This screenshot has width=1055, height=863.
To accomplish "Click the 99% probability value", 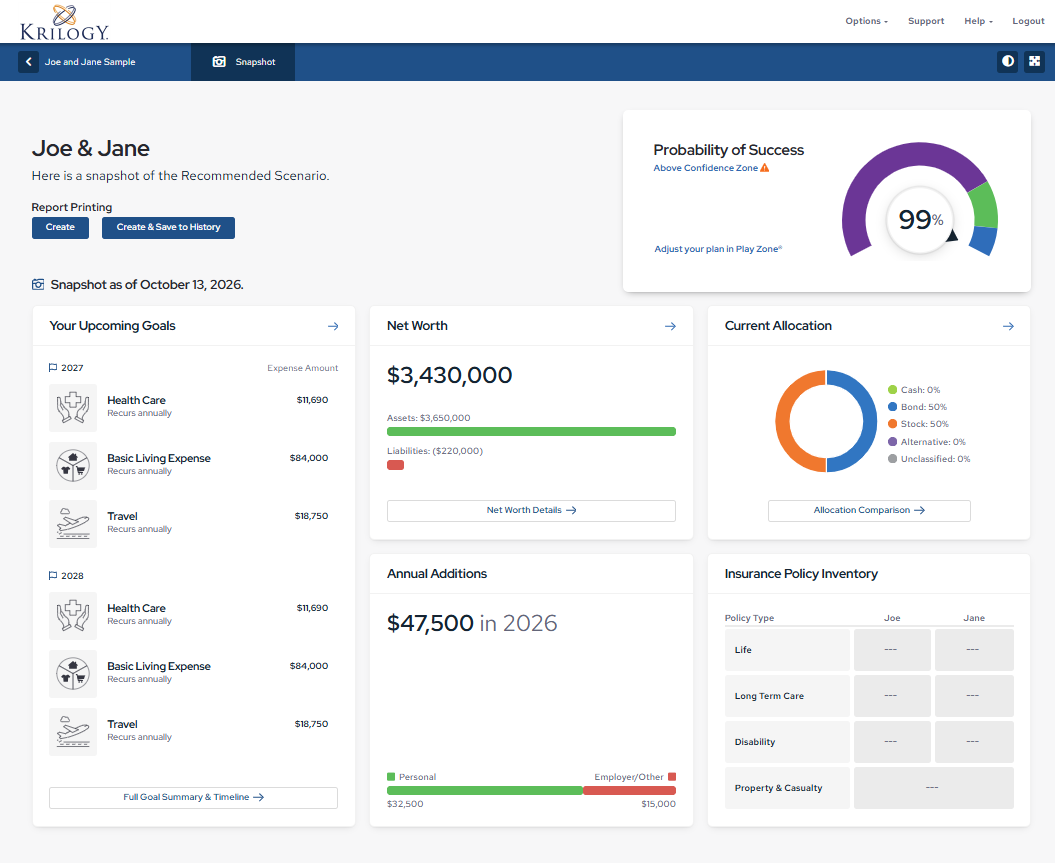I will pos(921,219).
